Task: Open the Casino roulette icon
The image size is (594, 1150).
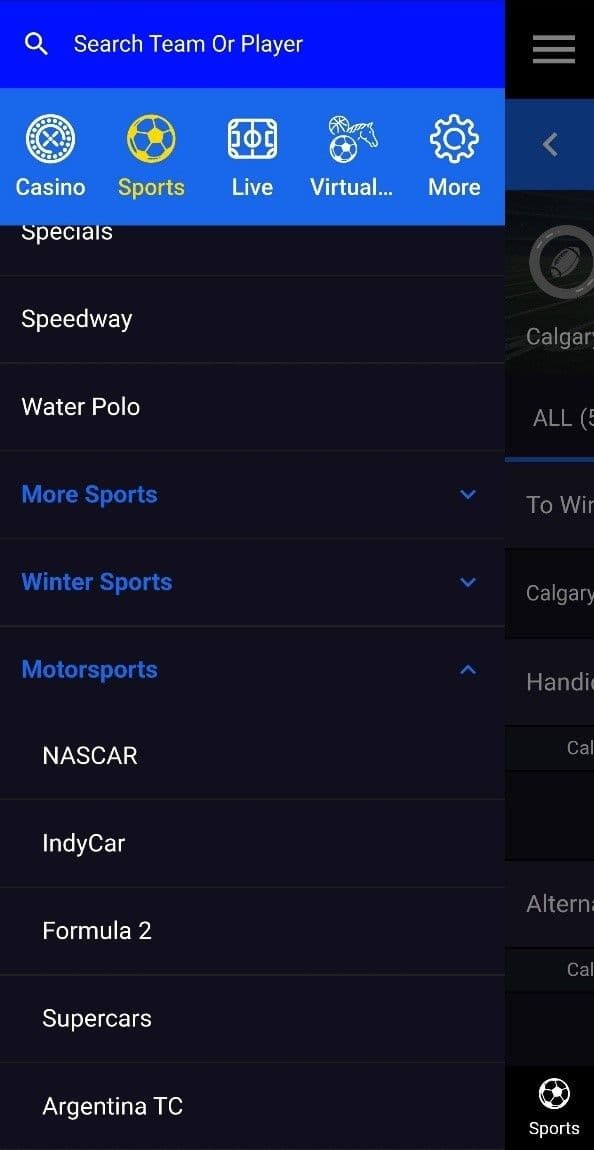Action: pyautogui.click(x=50, y=139)
